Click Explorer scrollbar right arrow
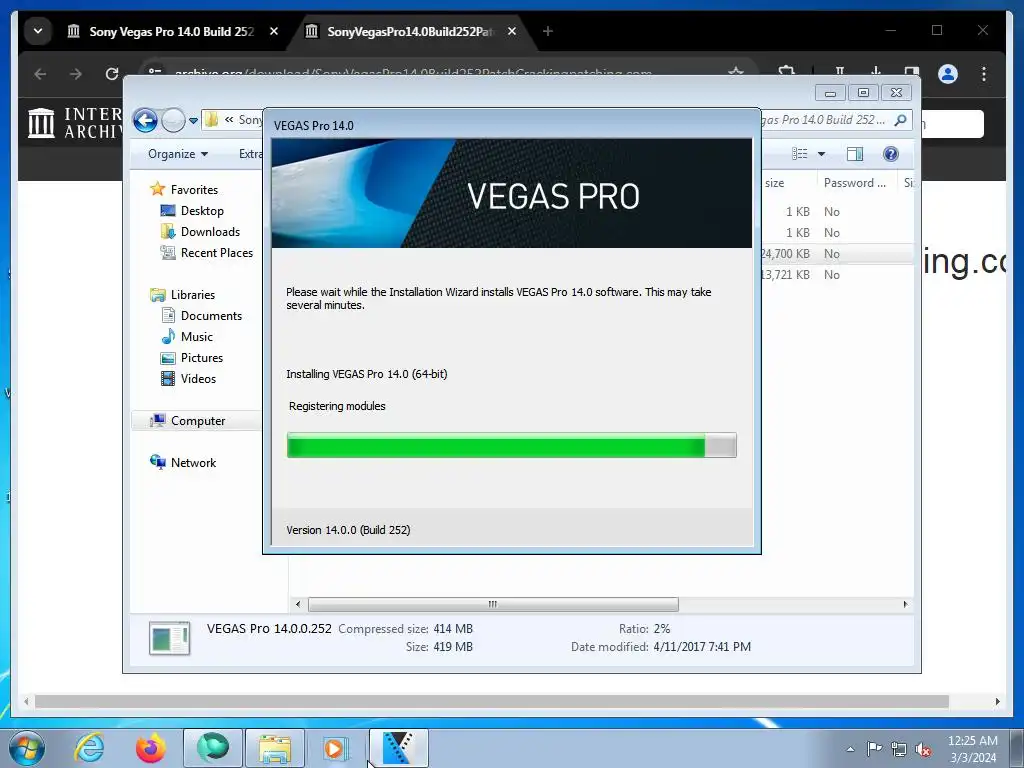 905,604
